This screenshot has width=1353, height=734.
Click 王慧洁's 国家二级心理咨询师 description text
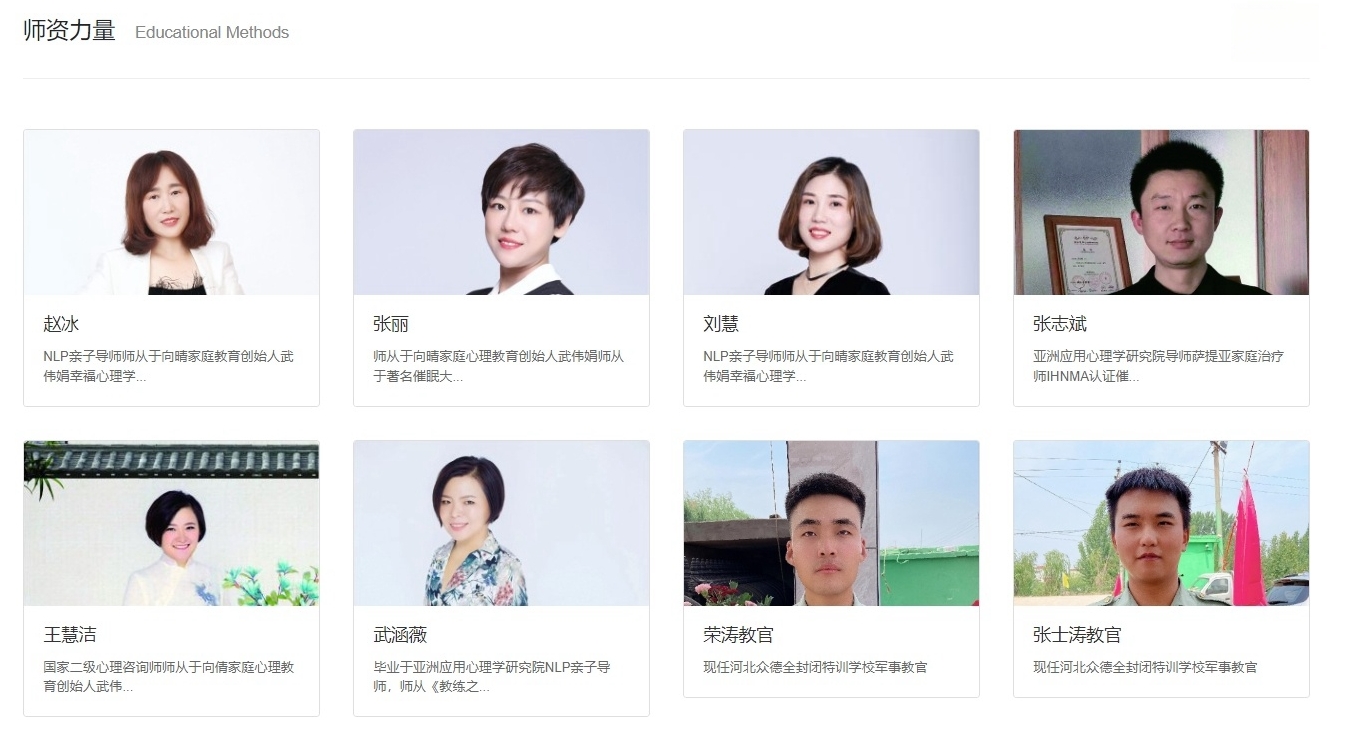click(x=168, y=677)
